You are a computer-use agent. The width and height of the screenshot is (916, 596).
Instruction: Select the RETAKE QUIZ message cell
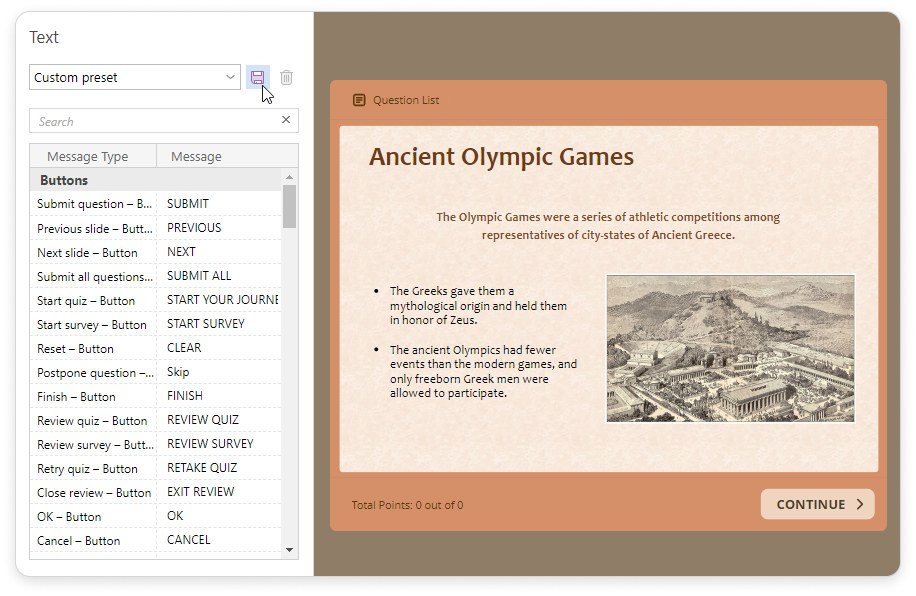tap(218, 468)
